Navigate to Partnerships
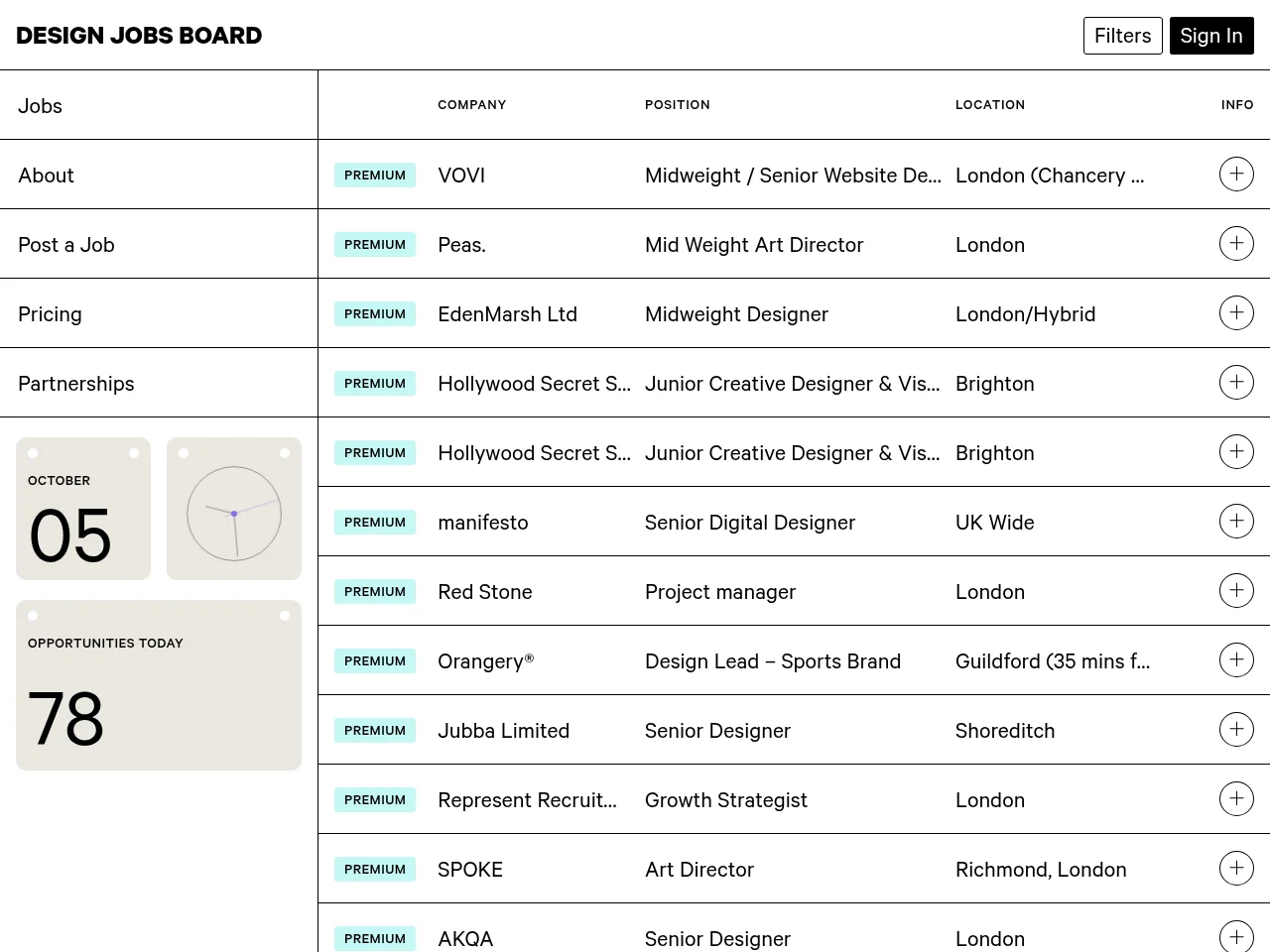The width and height of the screenshot is (1270, 952). click(x=159, y=383)
